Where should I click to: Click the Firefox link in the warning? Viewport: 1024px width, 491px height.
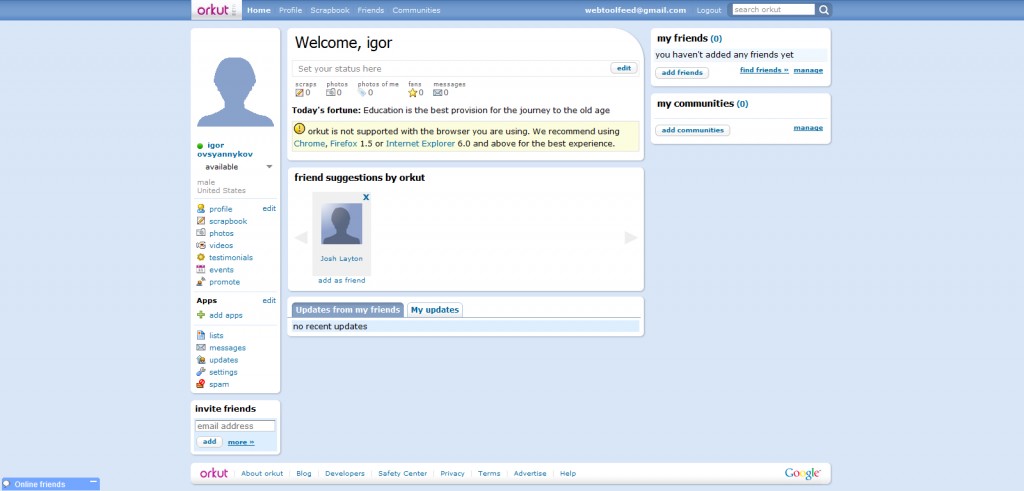click(x=344, y=144)
